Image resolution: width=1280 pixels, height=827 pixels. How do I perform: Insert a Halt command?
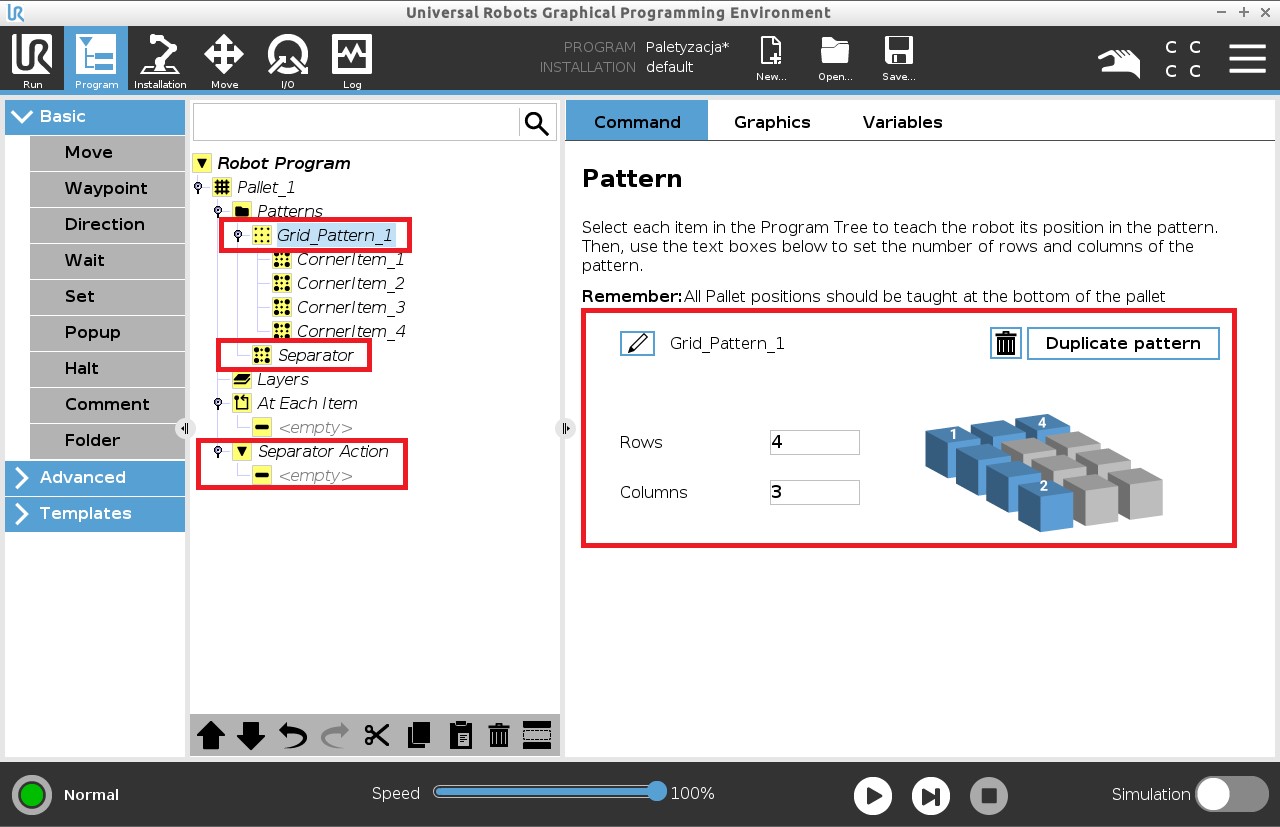(x=107, y=369)
